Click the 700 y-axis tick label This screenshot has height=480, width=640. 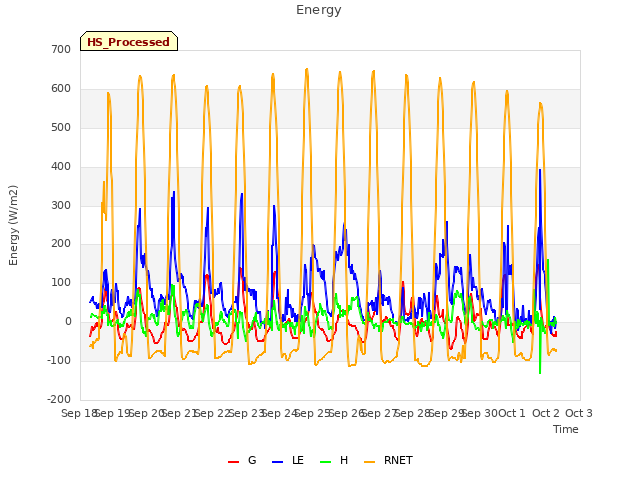tap(61, 50)
